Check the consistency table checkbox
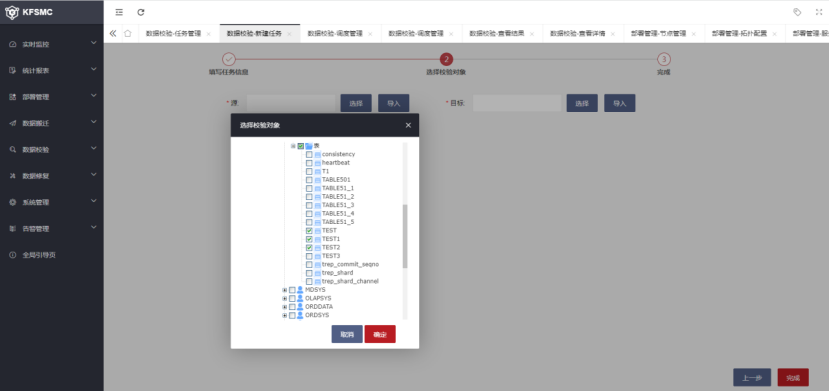829x392 pixels. click(309, 154)
